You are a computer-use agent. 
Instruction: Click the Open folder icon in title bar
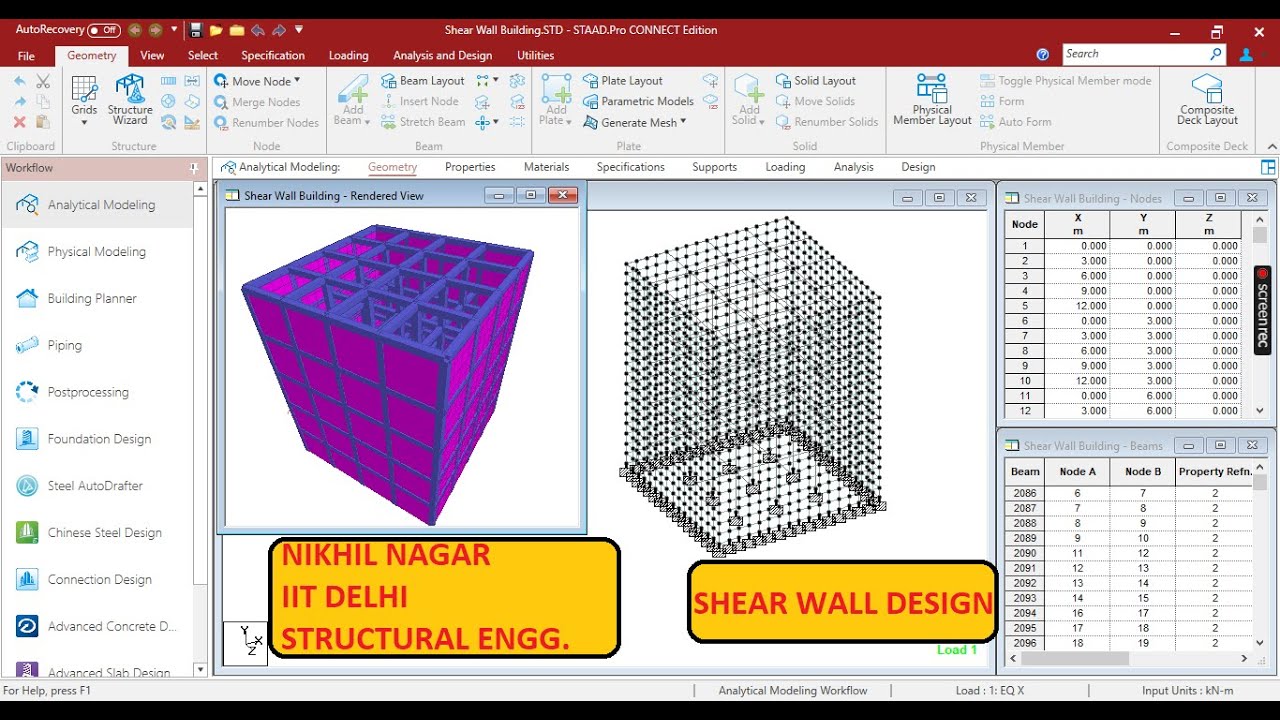coord(215,30)
